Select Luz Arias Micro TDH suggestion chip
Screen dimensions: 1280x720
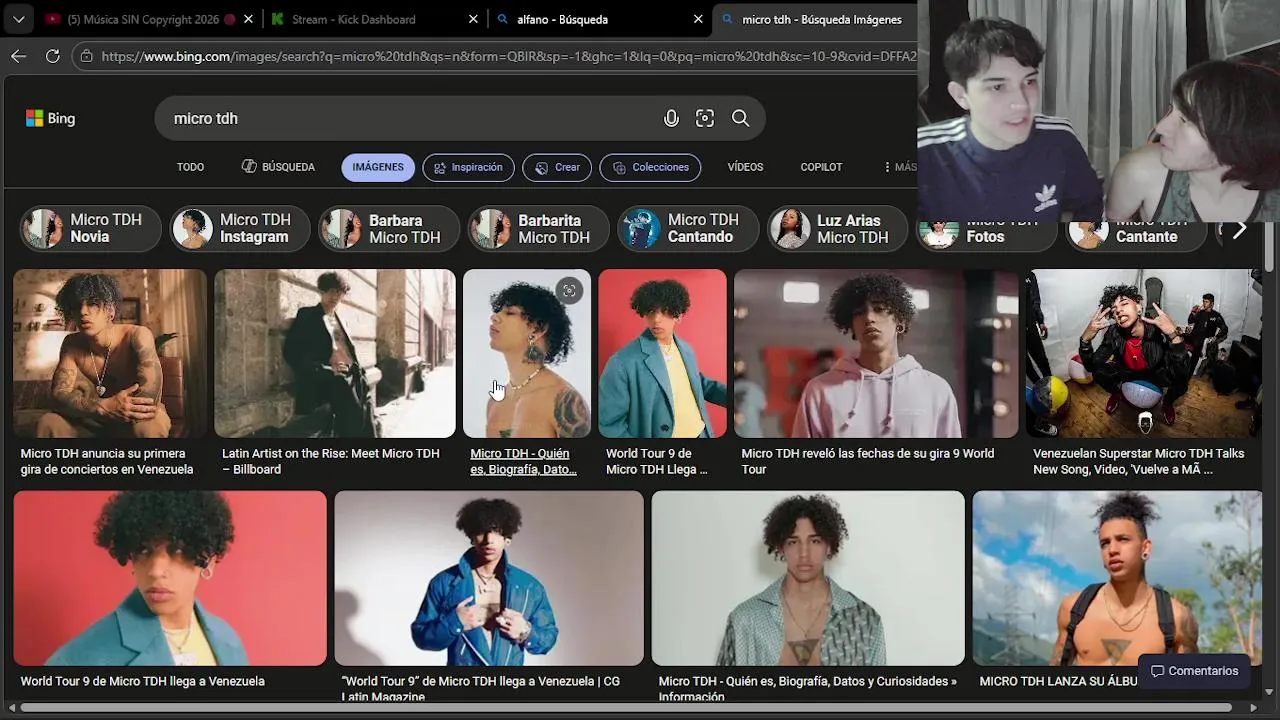(837, 229)
